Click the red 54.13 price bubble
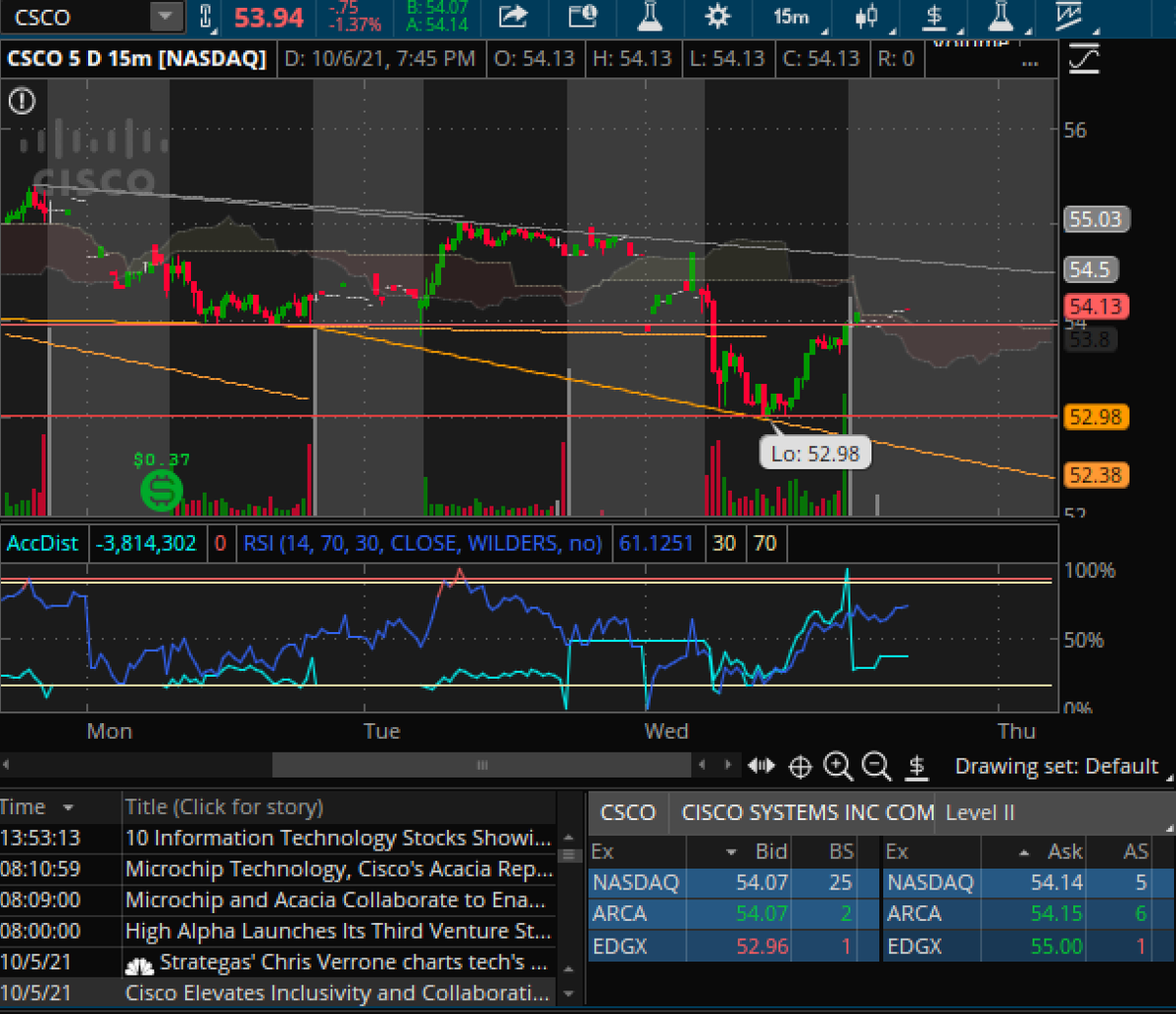The height and width of the screenshot is (1014, 1176). 1097,307
